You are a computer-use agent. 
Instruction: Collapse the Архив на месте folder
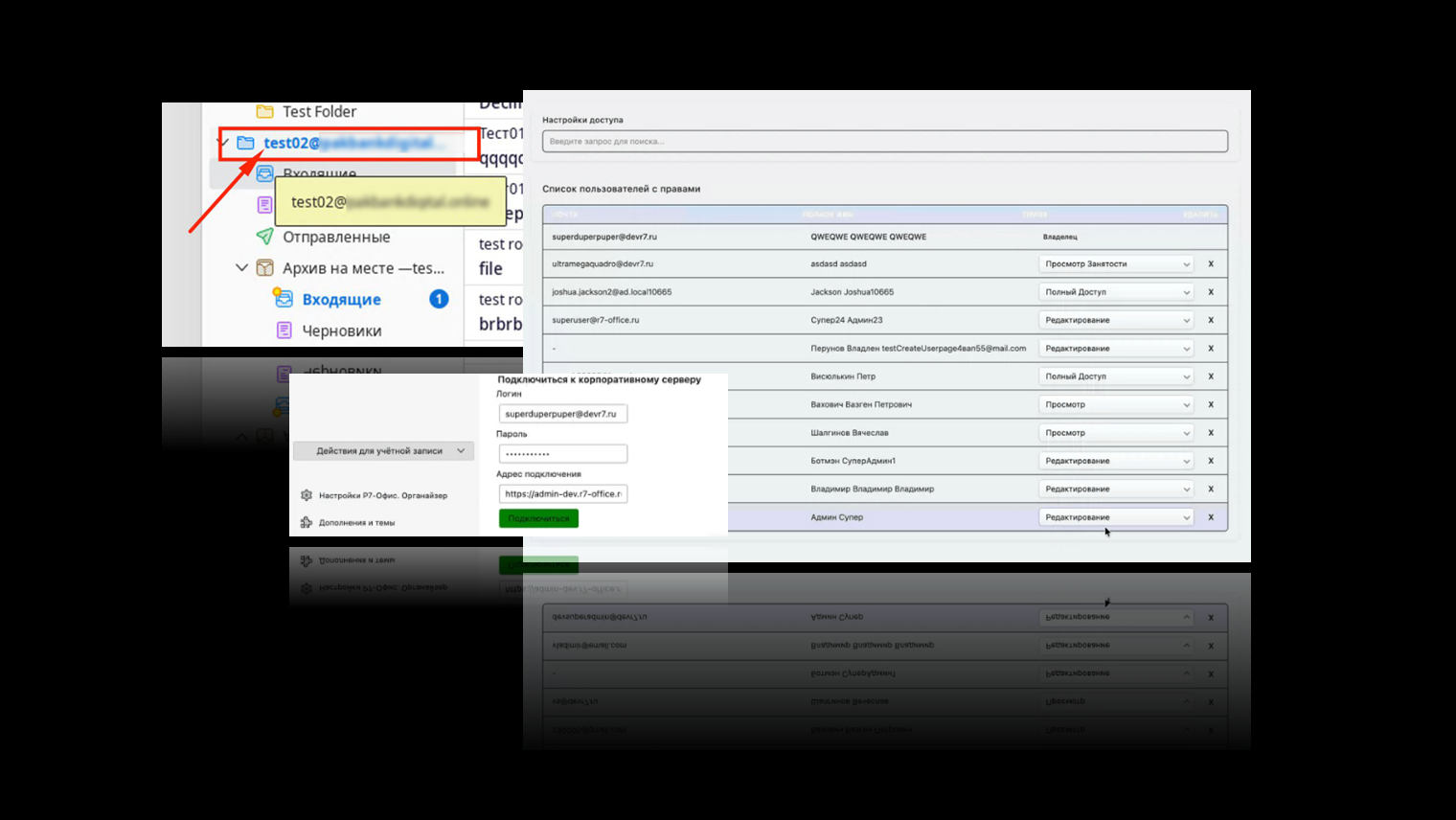pos(241,268)
